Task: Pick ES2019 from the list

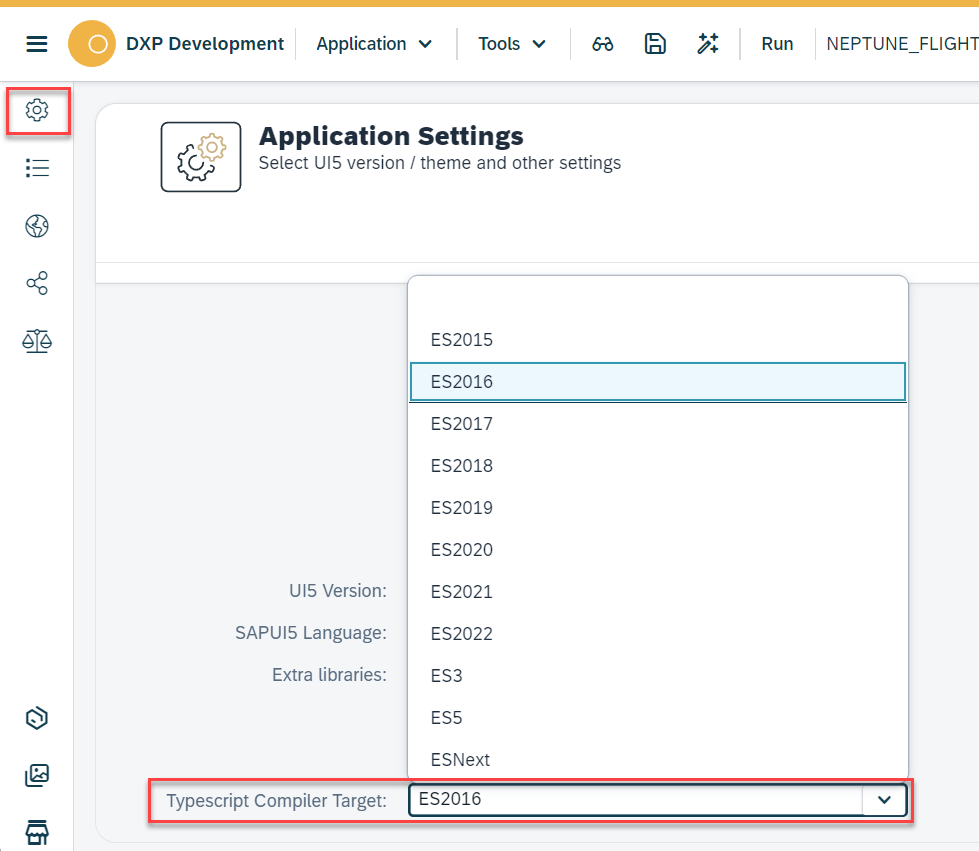Action: (657, 508)
